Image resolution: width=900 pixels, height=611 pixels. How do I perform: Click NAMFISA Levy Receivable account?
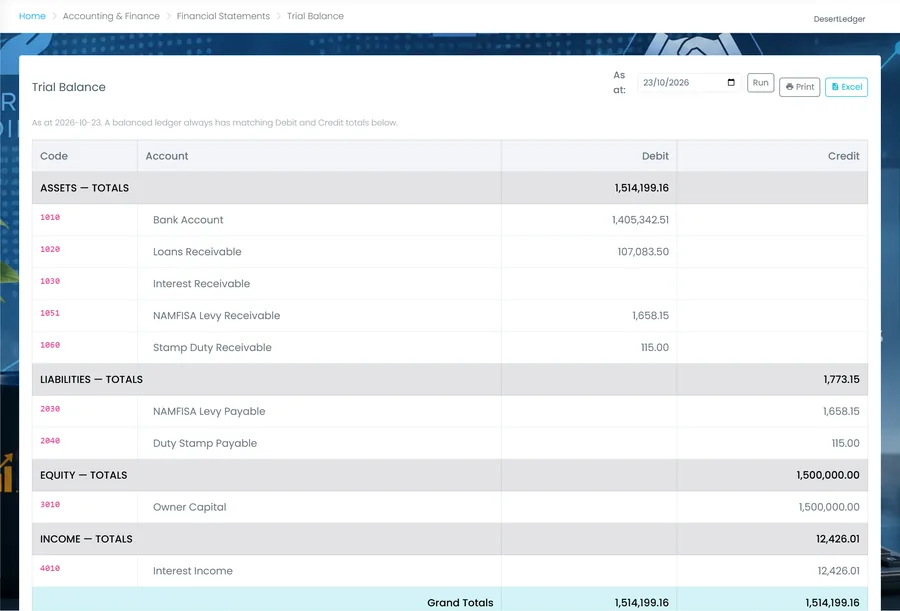[216, 316]
